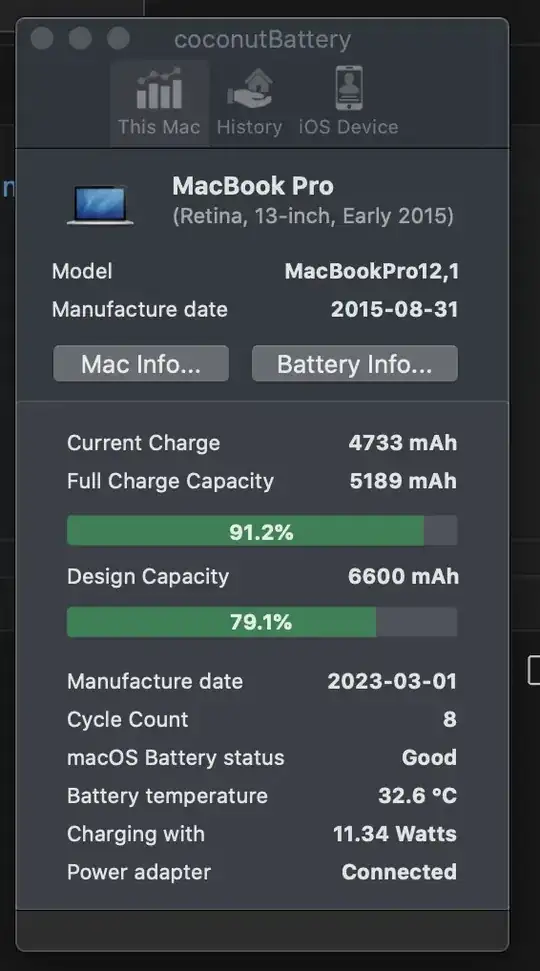Switch to the iOS Device phone icon
The width and height of the screenshot is (540, 971).
(x=349, y=89)
